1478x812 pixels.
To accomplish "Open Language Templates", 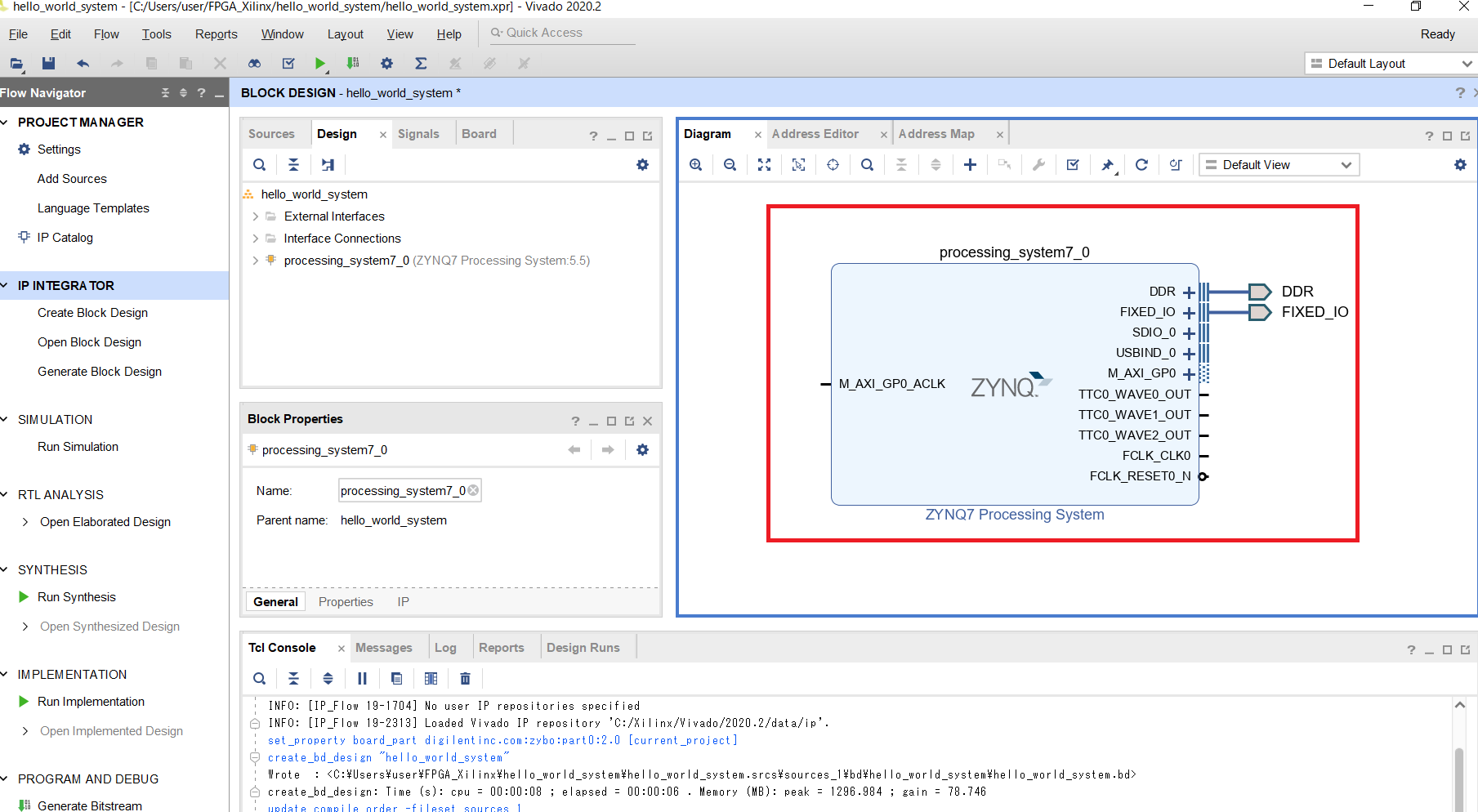I will (x=93, y=208).
